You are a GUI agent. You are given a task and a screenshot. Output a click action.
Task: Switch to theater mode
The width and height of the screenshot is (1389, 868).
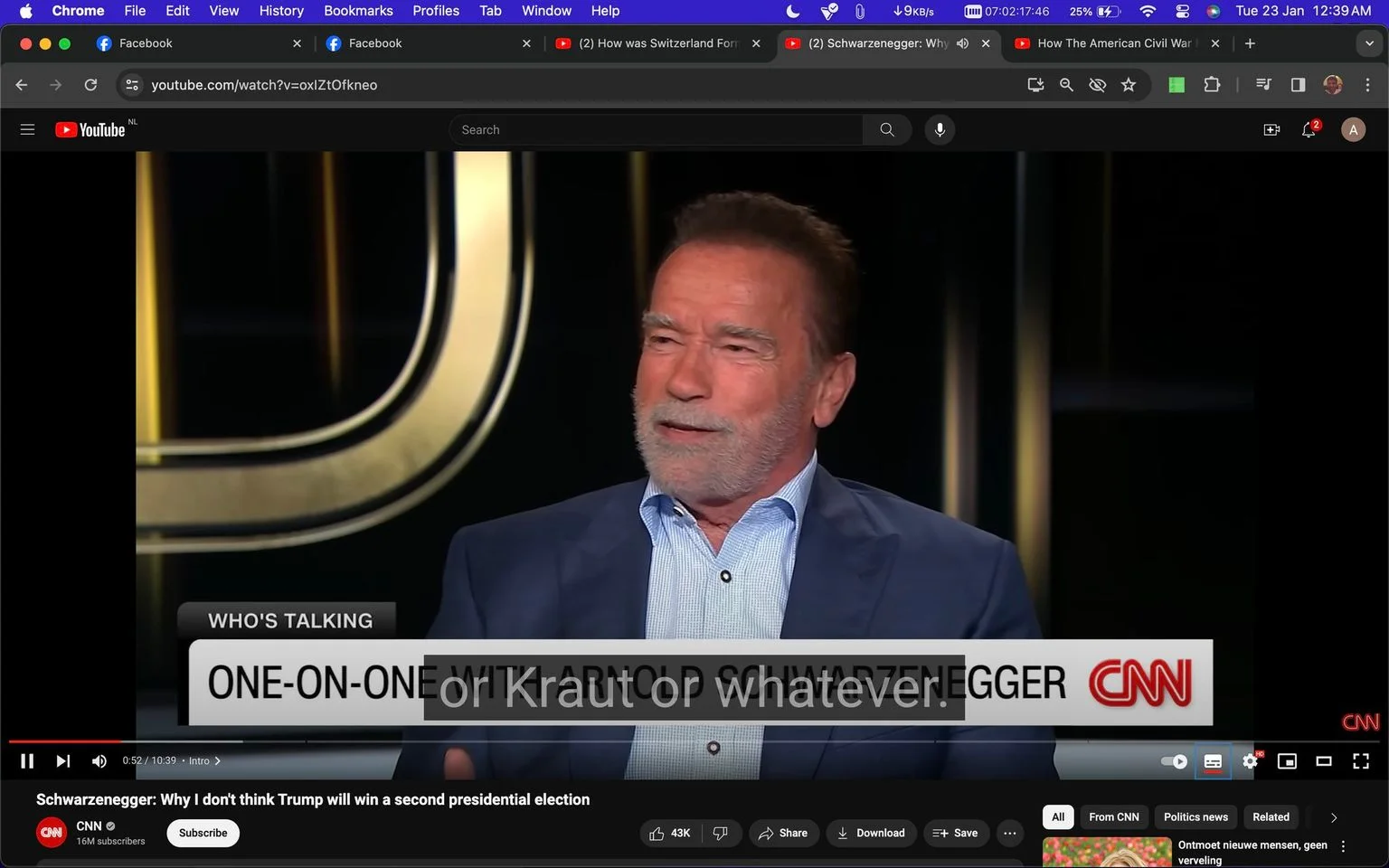[1324, 761]
